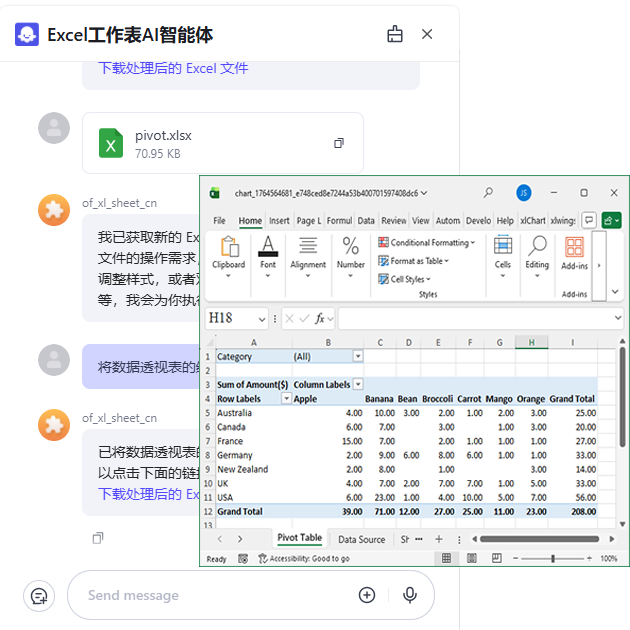
Task: Switch to the Data ribbon tab
Action: (x=366, y=221)
